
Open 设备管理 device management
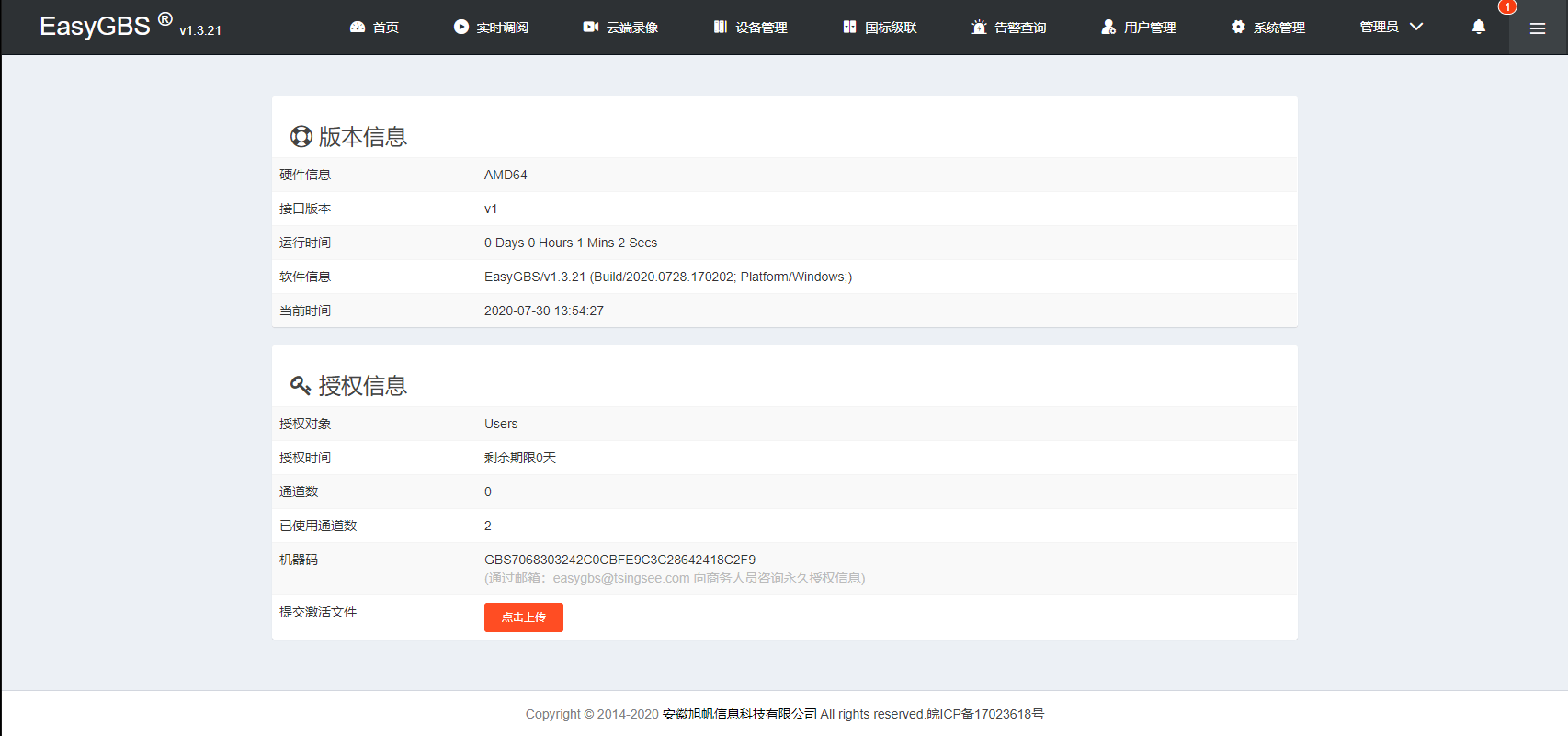click(x=750, y=28)
